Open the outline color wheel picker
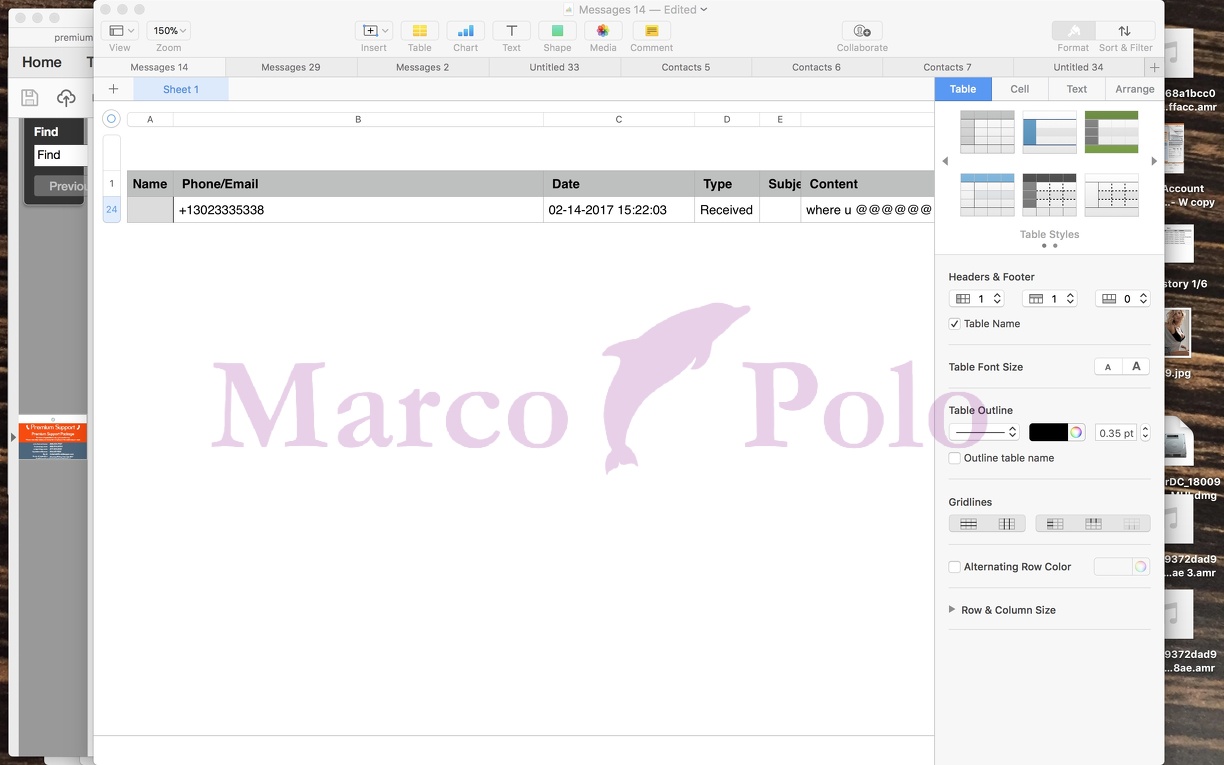The image size is (1224, 765). [x=1076, y=432]
